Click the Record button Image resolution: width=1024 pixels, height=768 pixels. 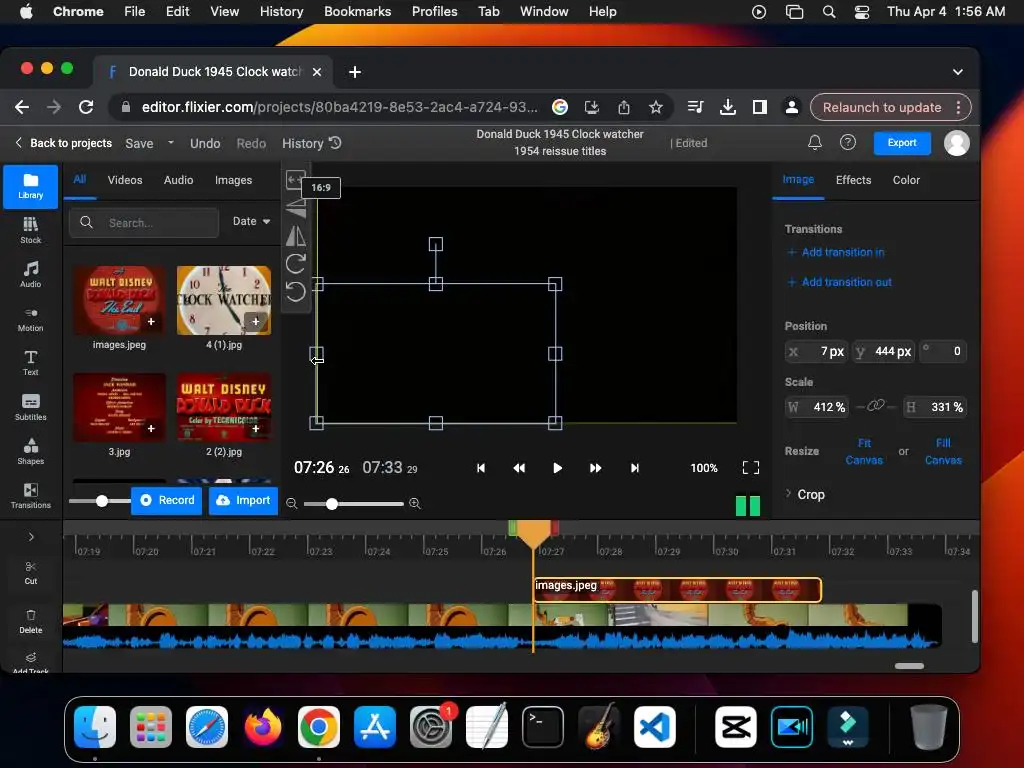click(167, 500)
